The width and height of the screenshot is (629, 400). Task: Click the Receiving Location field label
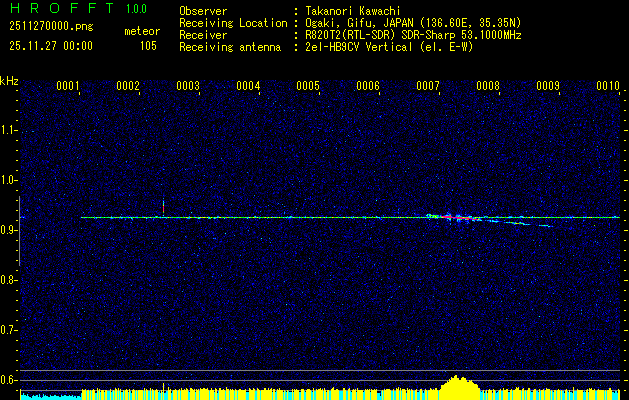(x=233, y=23)
